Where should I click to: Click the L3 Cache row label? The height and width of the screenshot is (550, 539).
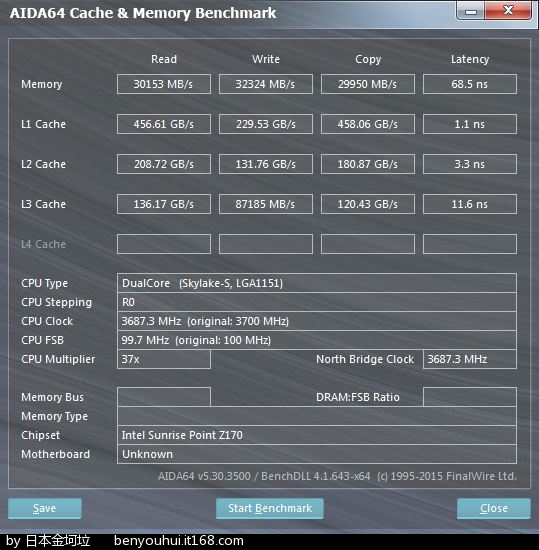coord(43,204)
